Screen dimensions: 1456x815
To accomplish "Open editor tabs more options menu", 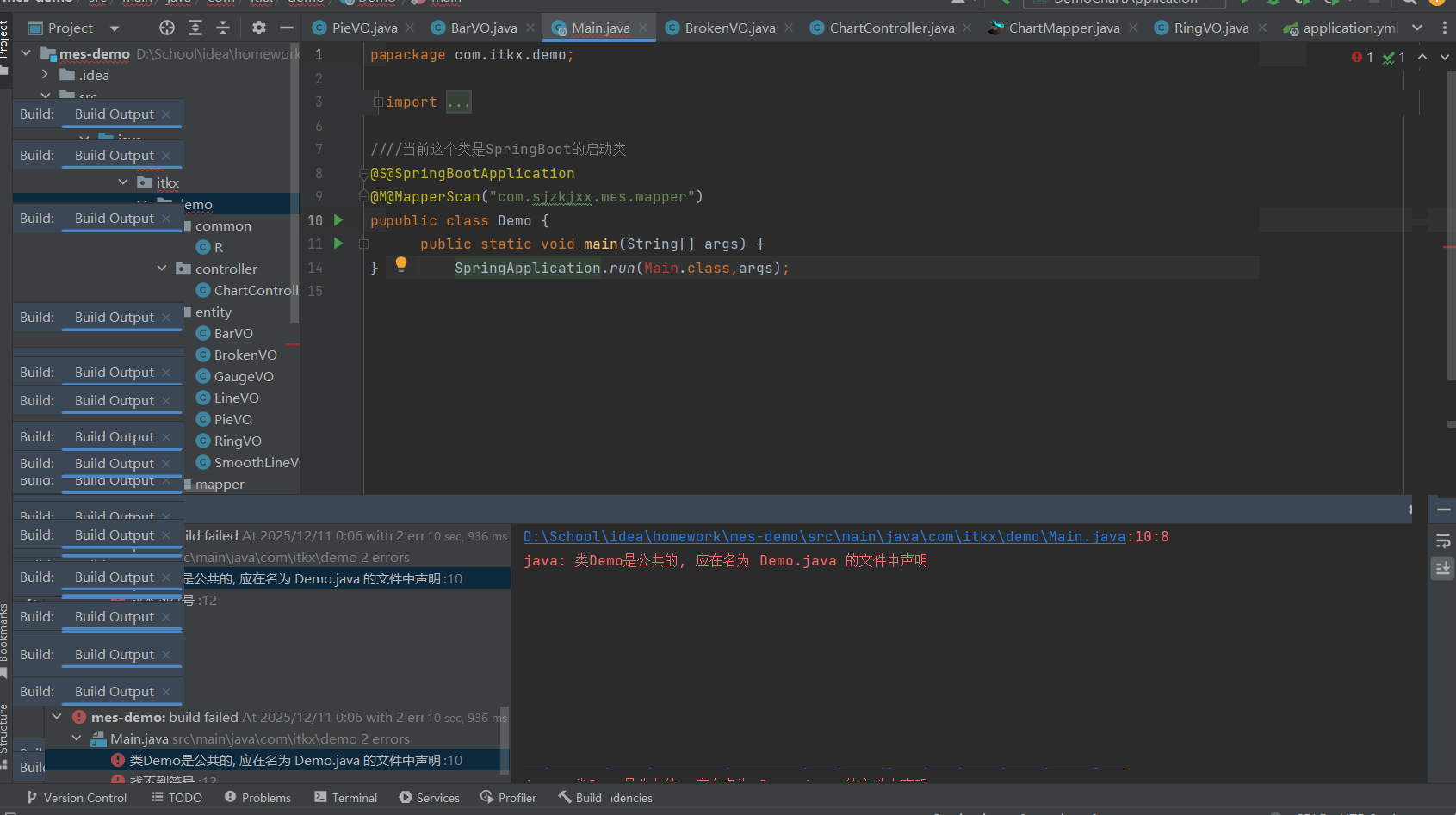I will coord(1445,28).
